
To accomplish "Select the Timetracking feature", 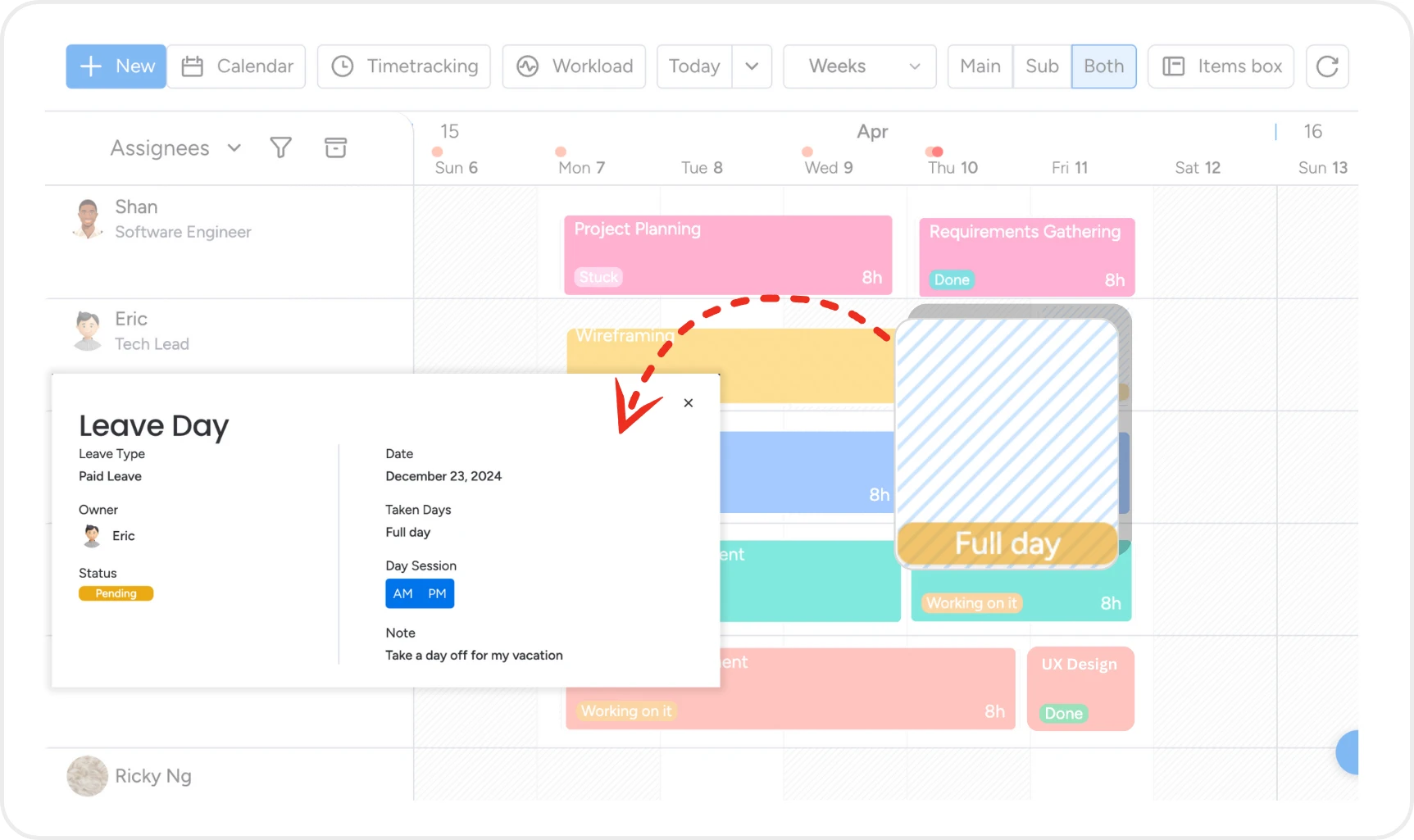I will click(x=403, y=66).
